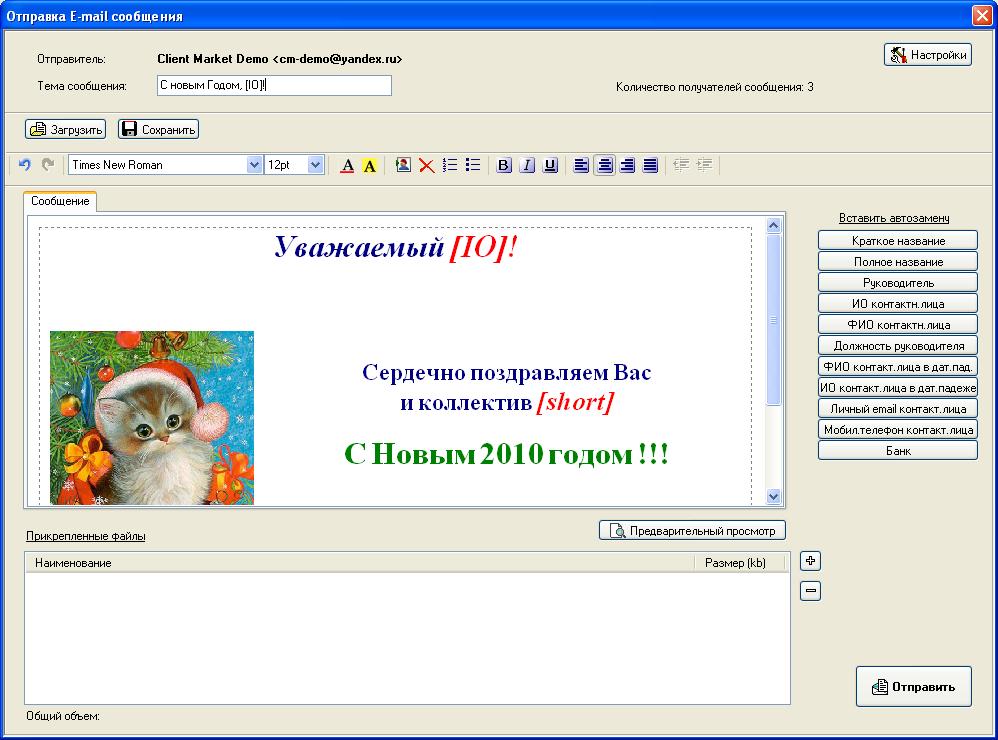Click the Сохранить button

click(158, 129)
